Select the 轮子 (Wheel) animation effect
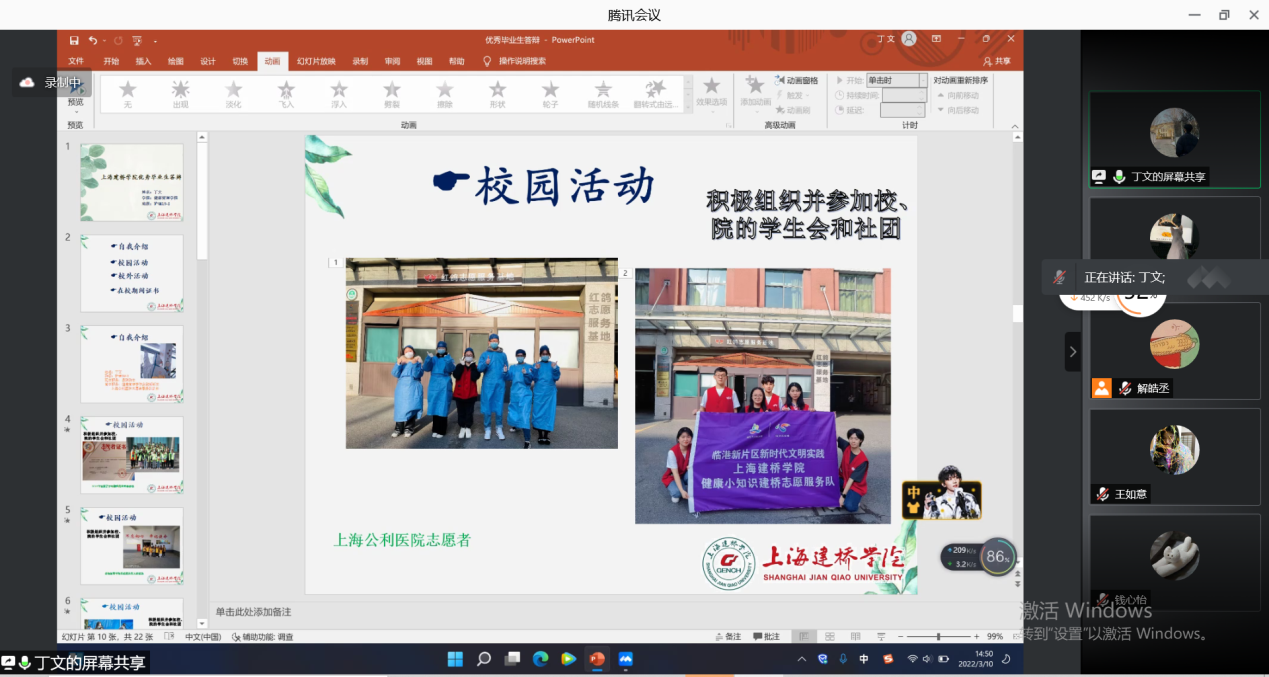The width and height of the screenshot is (1269, 677). tap(550, 93)
